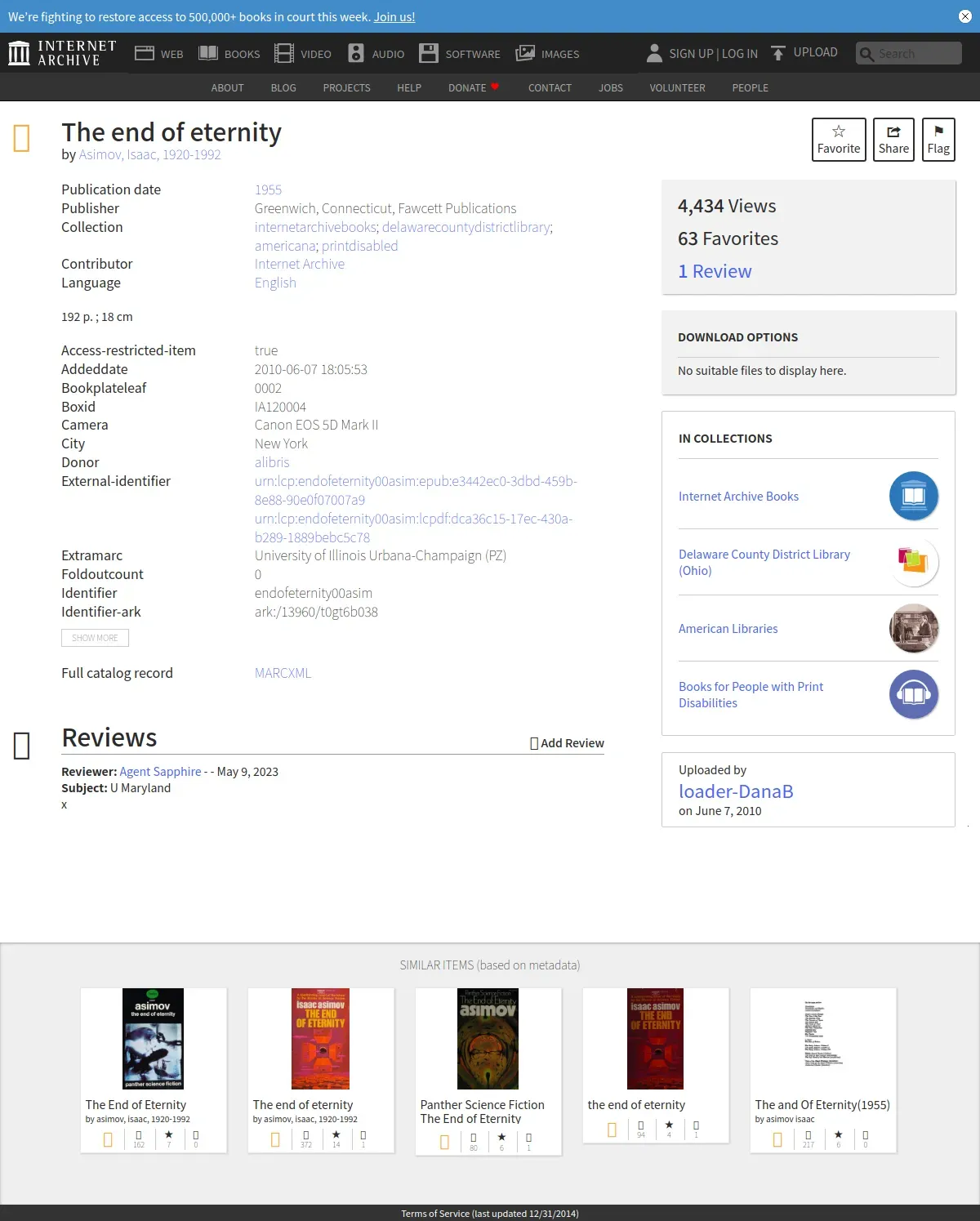
Task: Click the red heart next to Donate
Action: [x=495, y=87]
